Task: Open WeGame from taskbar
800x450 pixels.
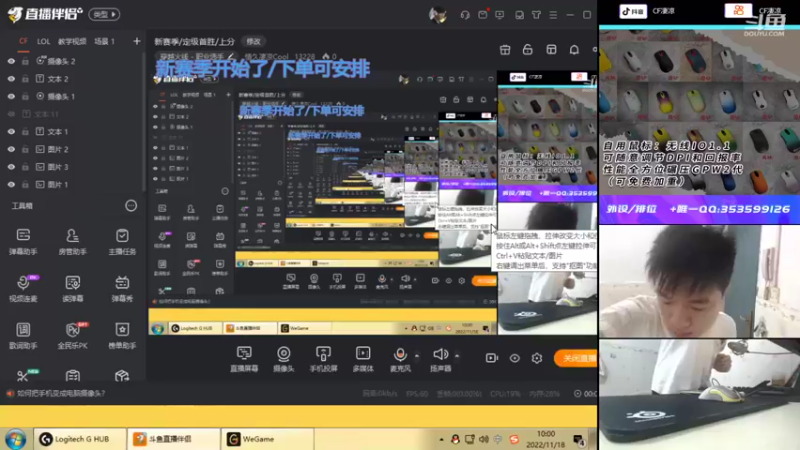Action: 267,439
